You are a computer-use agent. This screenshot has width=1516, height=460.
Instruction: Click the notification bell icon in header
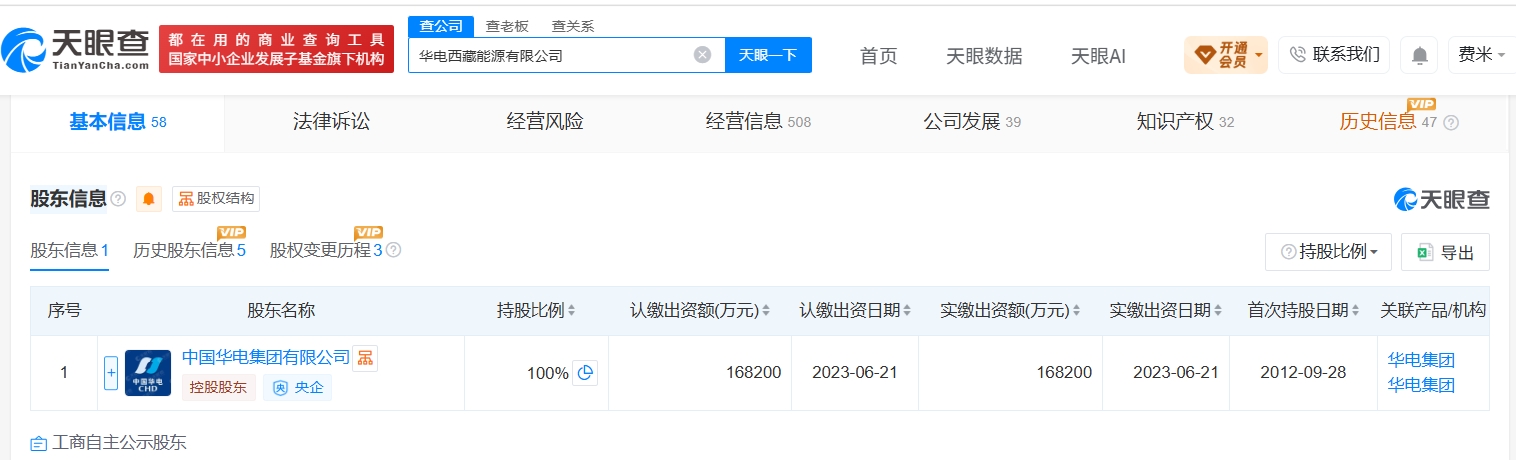point(1419,55)
